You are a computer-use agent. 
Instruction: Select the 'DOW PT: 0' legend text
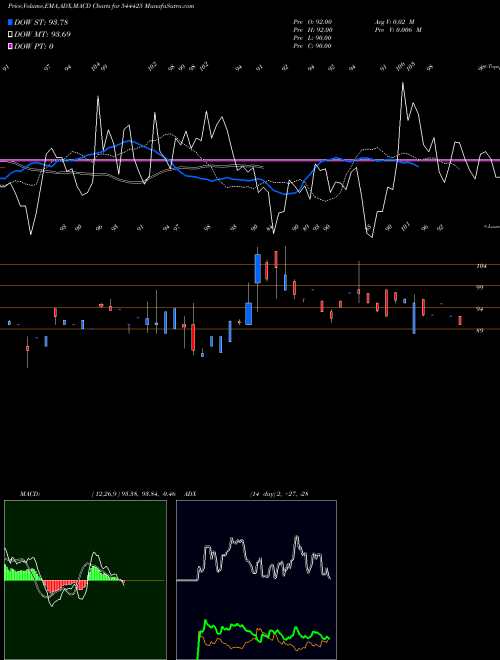[34, 47]
